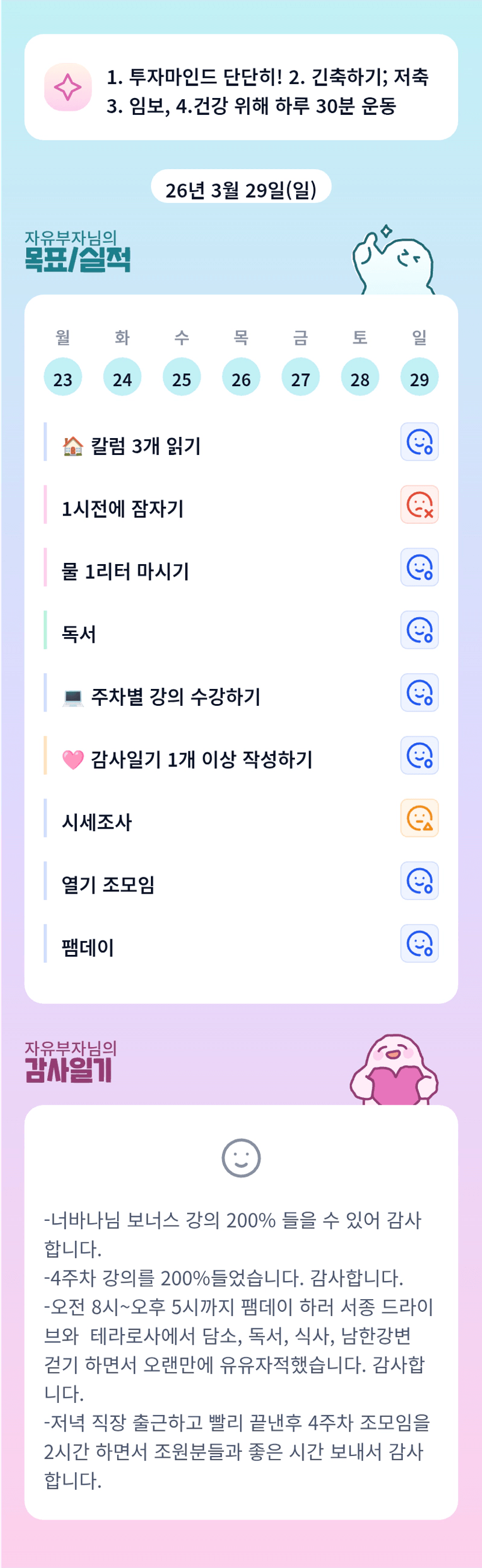Select Friday 27 in week row
Image resolution: width=482 pixels, height=1568 pixels.
300,377
